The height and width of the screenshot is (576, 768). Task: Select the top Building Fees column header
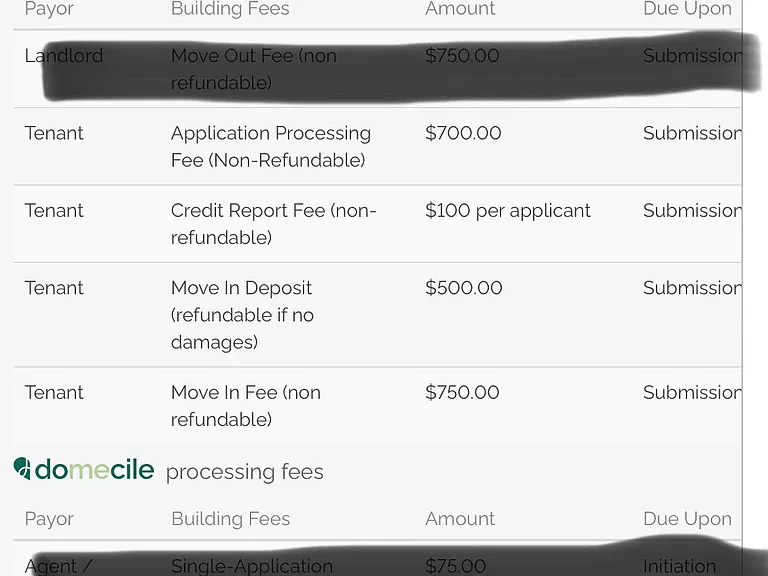230,8
